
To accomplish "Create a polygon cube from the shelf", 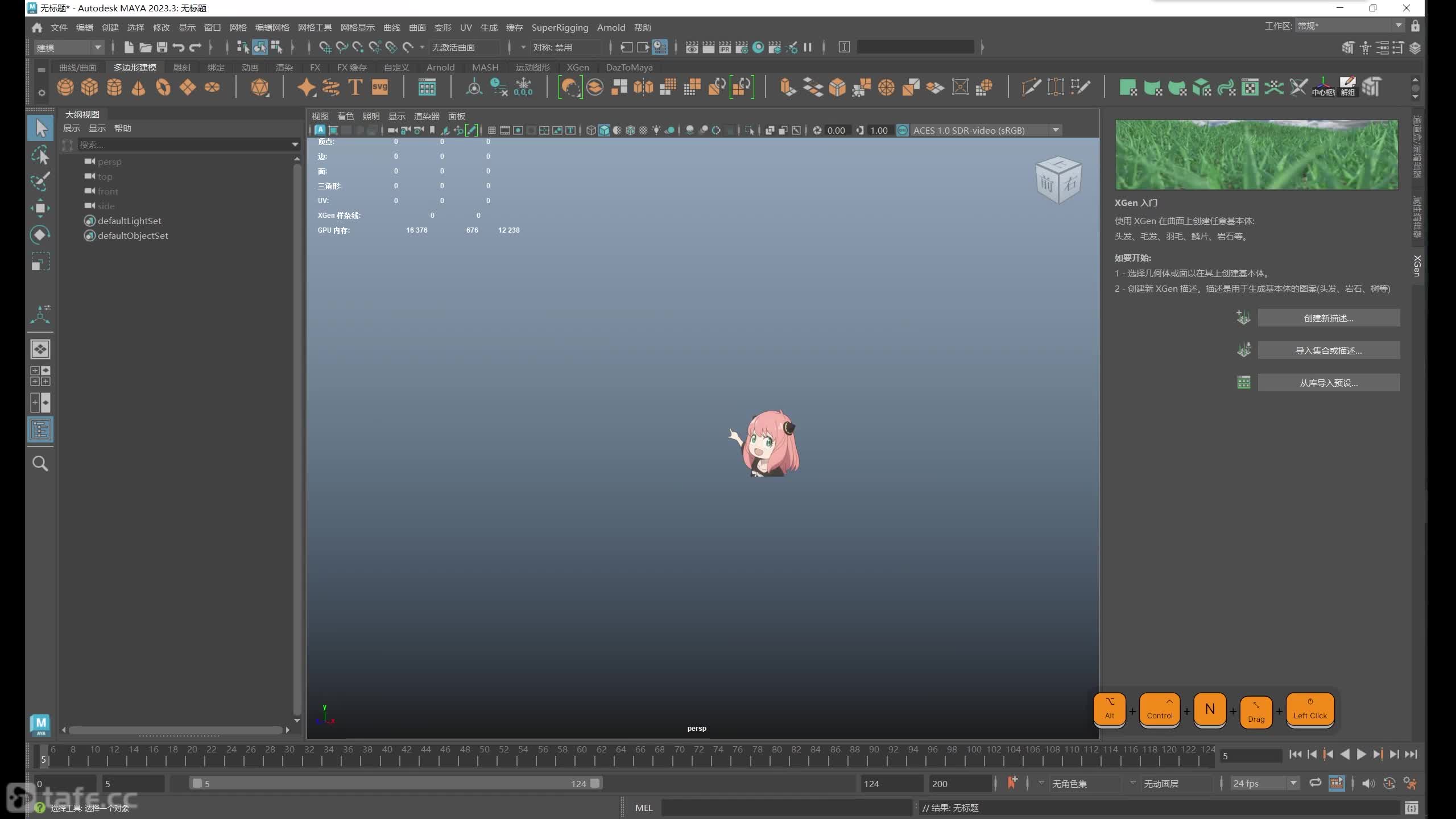I will click(90, 87).
